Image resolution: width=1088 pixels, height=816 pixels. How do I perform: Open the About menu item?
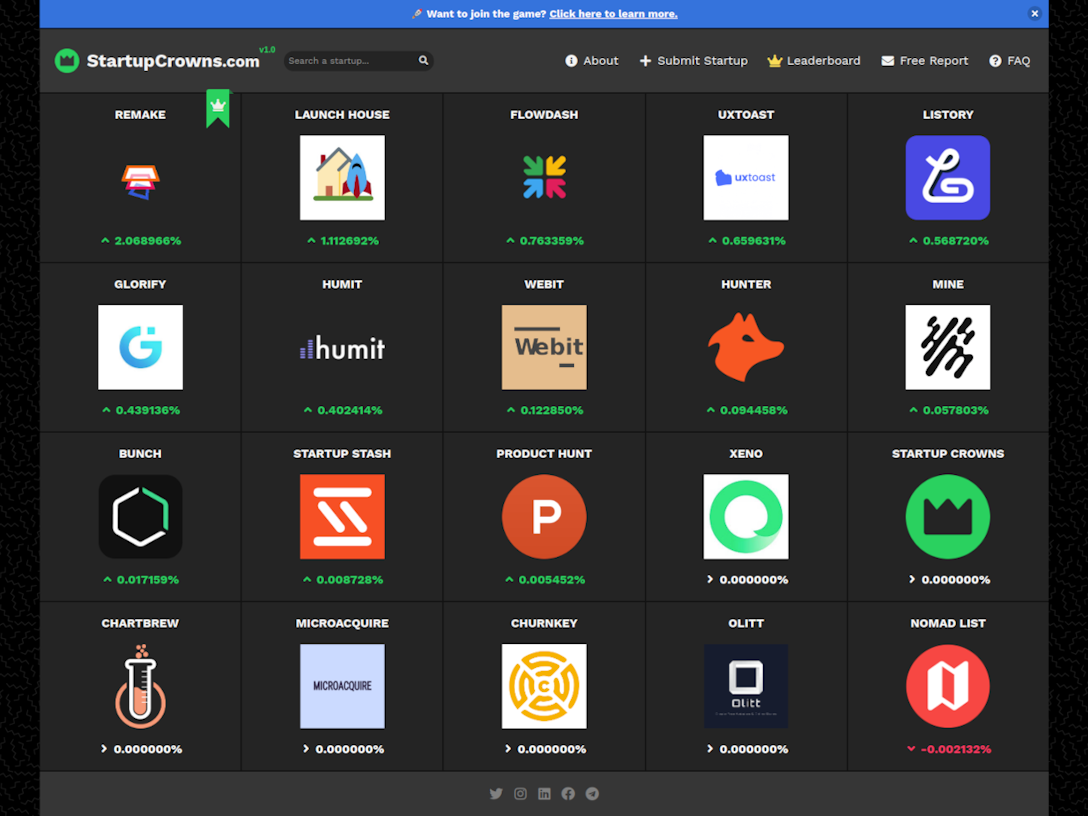point(592,61)
